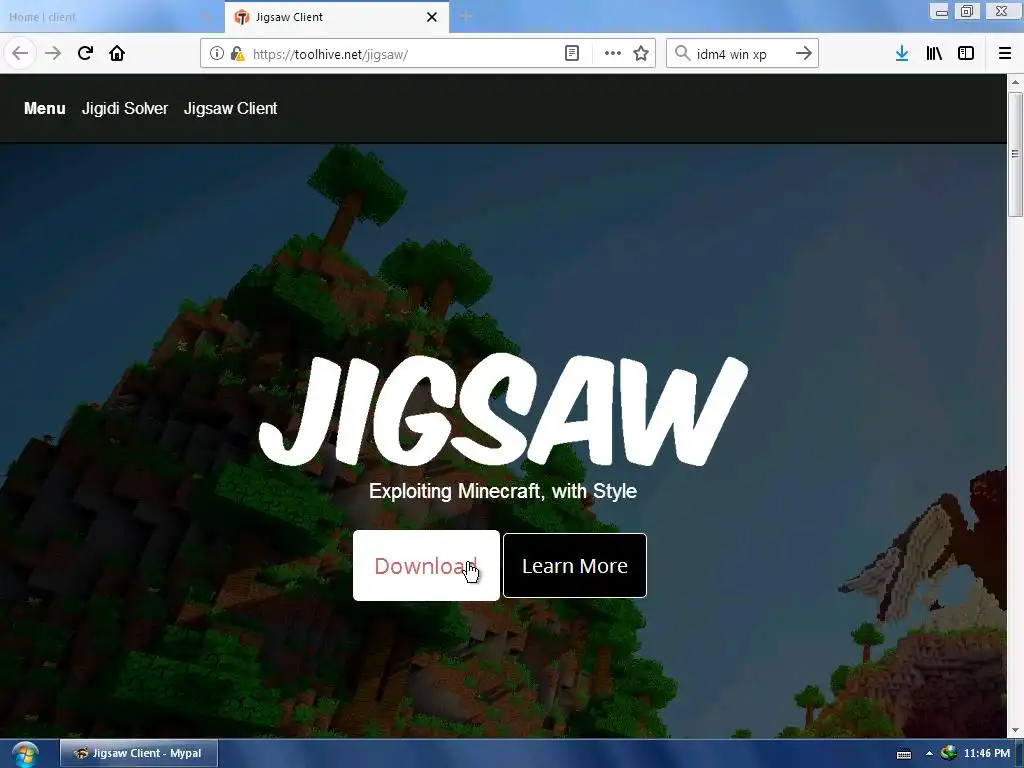This screenshot has height=768, width=1024.
Task: Click 'Exploiting Minecraft, with Style' tagline
Action: (503, 491)
